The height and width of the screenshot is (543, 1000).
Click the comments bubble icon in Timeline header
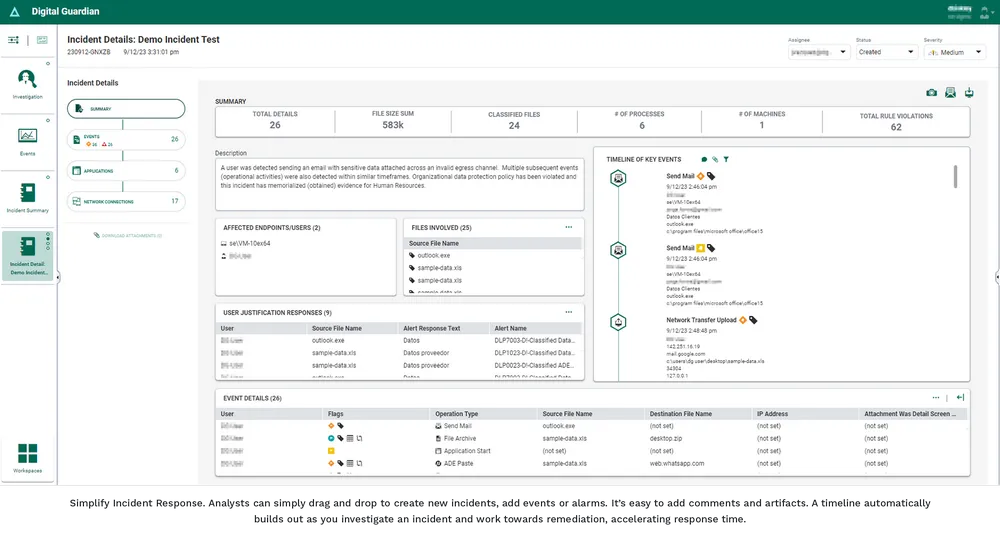click(704, 160)
